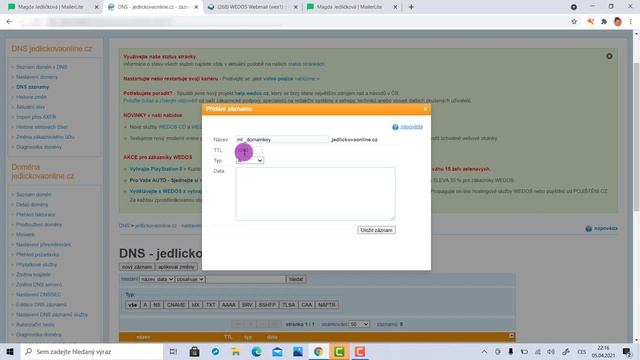
Task: Open Historie změn in sidebar
Action: click(31, 97)
